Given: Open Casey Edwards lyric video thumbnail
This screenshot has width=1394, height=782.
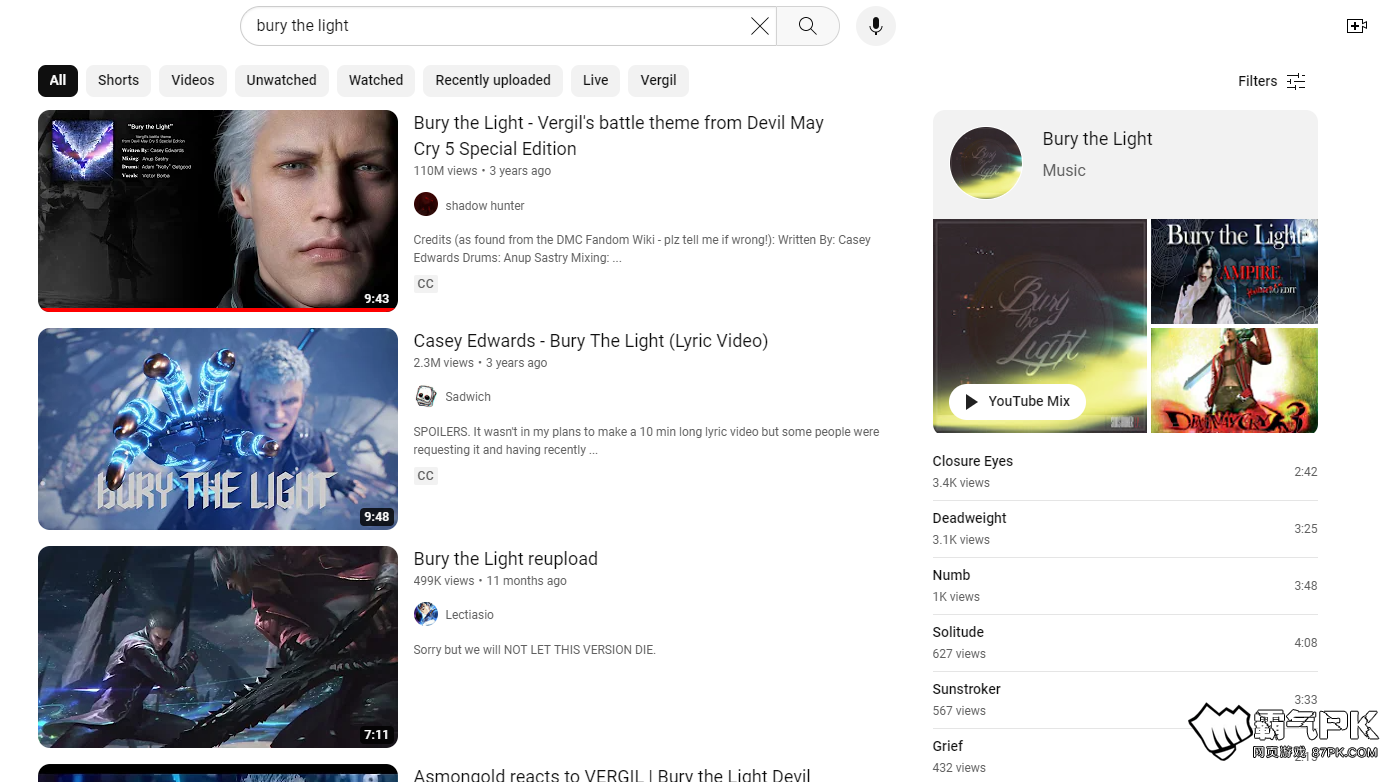Looking at the screenshot, I should pos(218,429).
